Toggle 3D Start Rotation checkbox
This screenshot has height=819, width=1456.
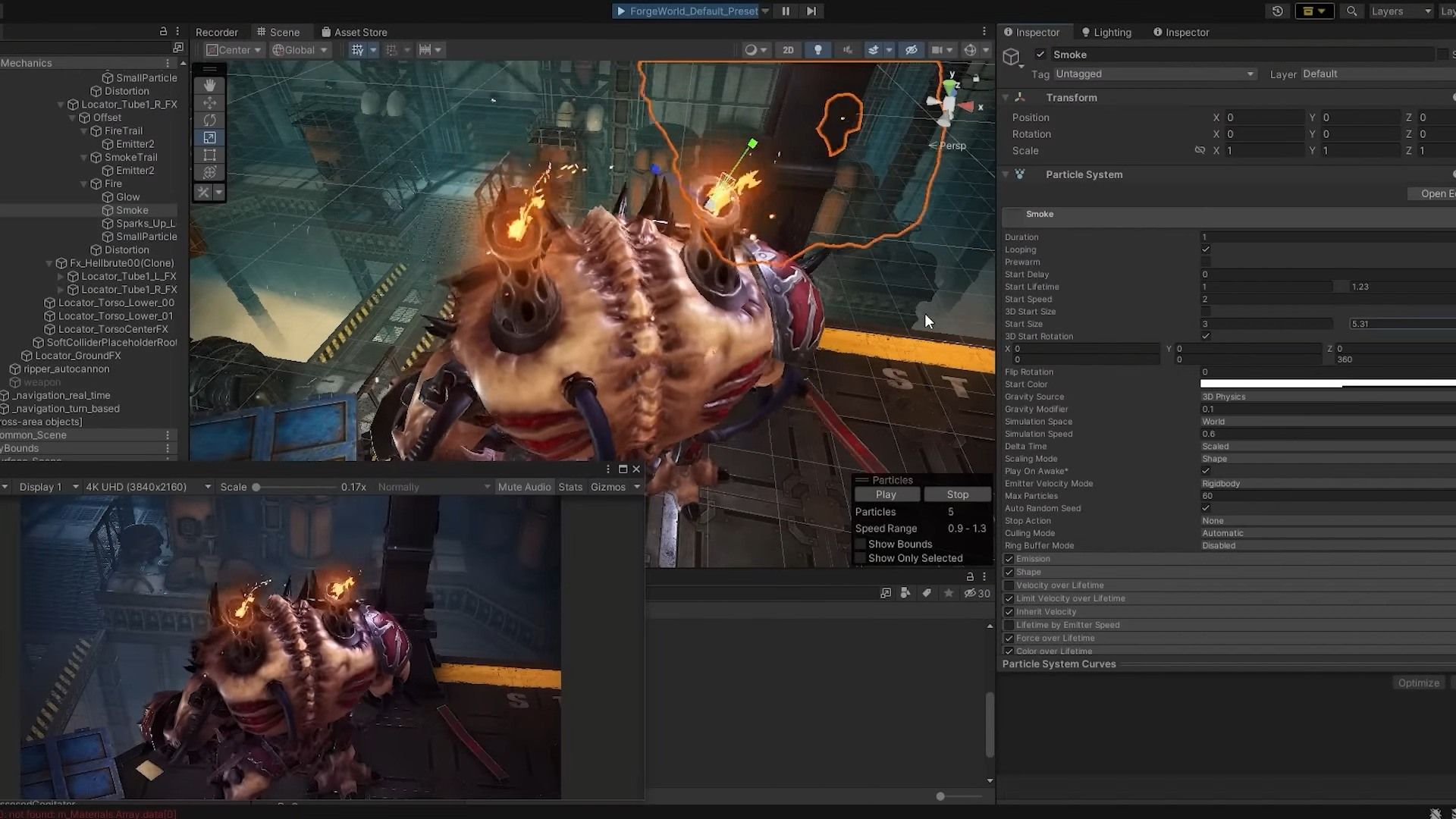1206,336
